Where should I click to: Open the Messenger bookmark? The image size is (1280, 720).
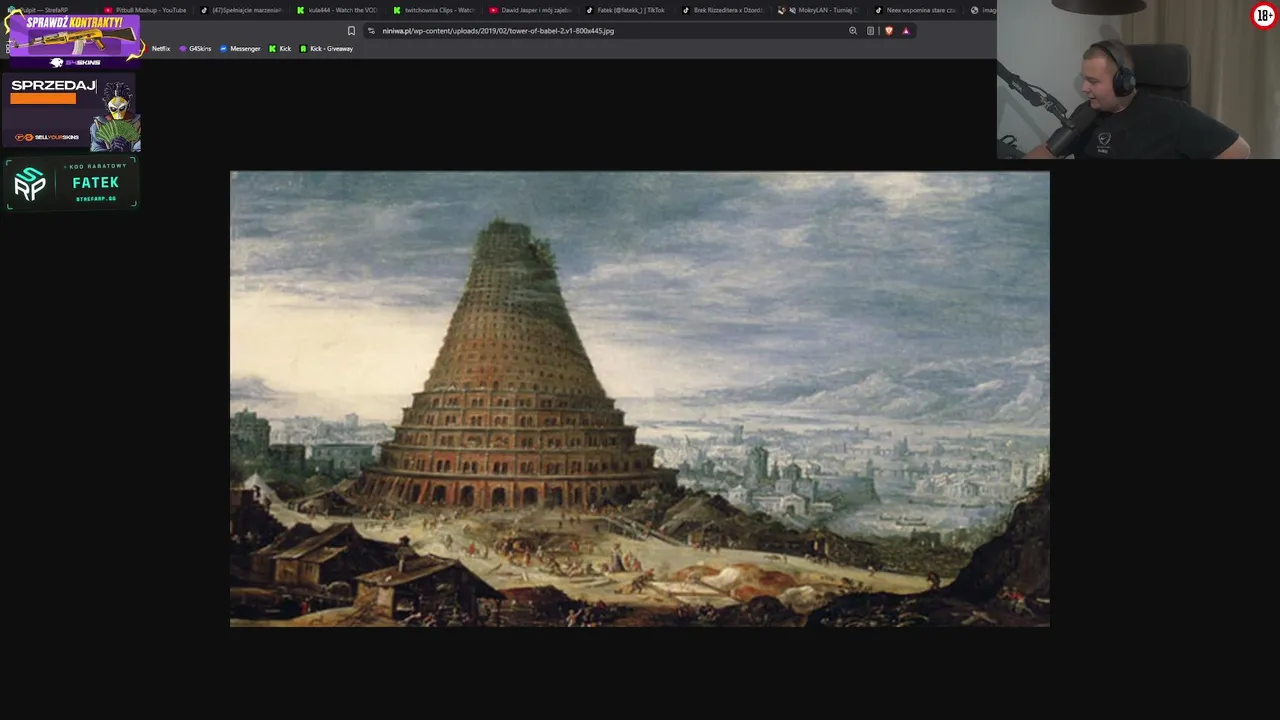240,49
